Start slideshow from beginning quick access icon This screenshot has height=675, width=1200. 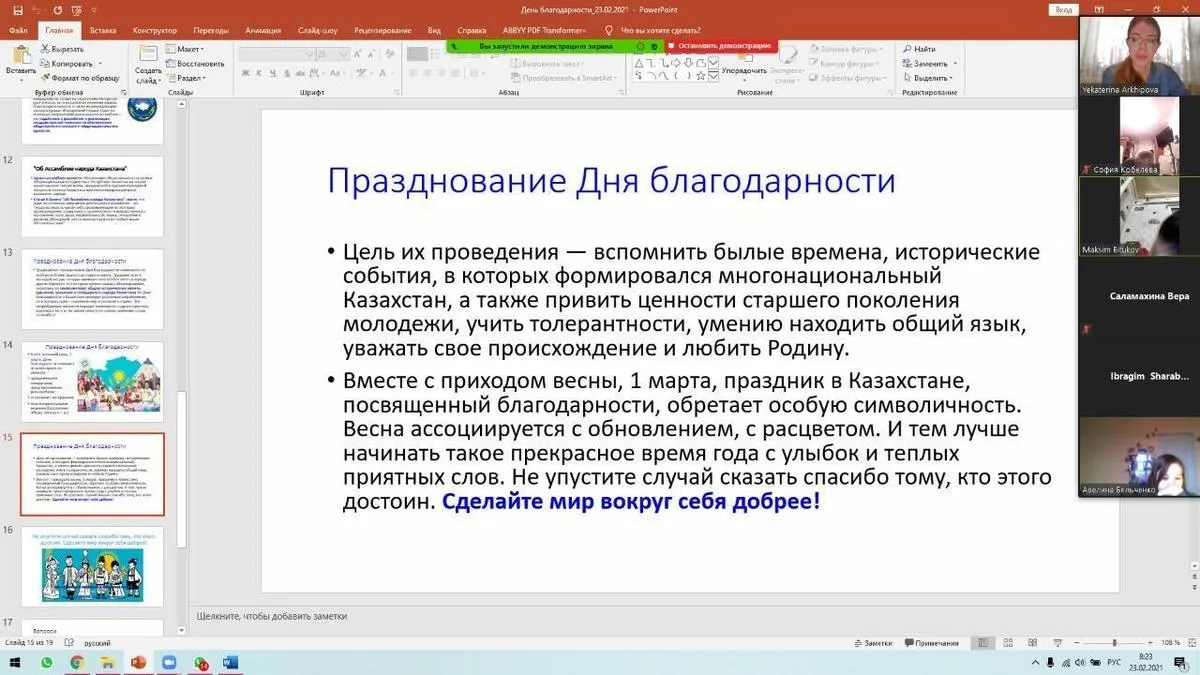click(76, 10)
